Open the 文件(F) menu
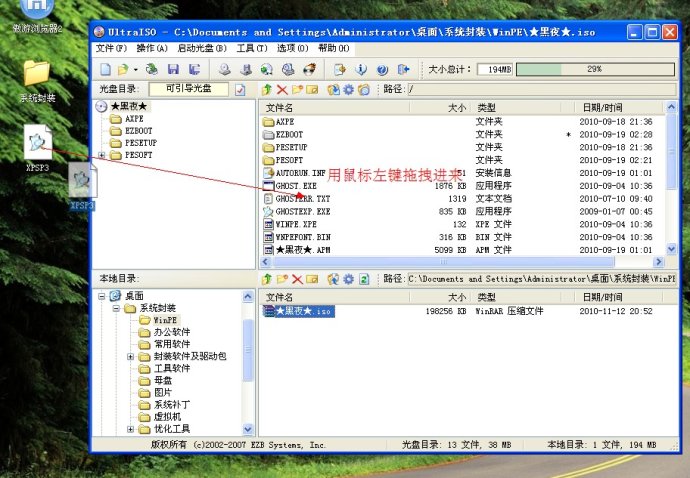690x478 pixels. (111, 48)
